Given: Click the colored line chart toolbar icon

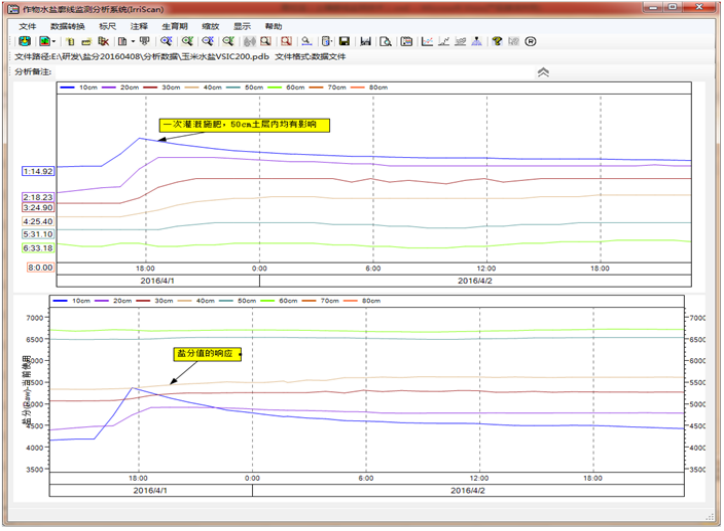Looking at the screenshot, I should tap(427, 41).
